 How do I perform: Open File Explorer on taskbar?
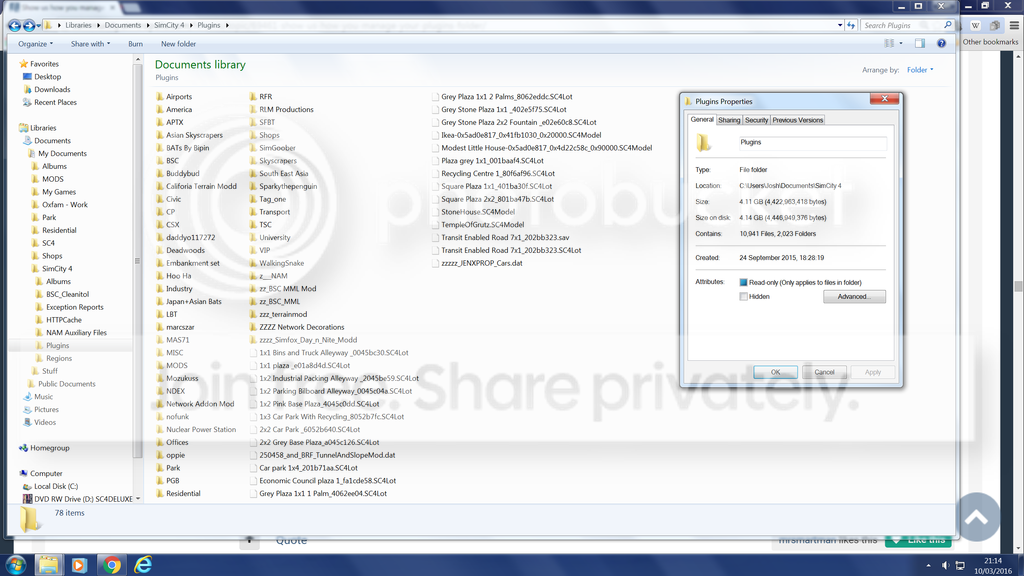click(x=48, y=565)
